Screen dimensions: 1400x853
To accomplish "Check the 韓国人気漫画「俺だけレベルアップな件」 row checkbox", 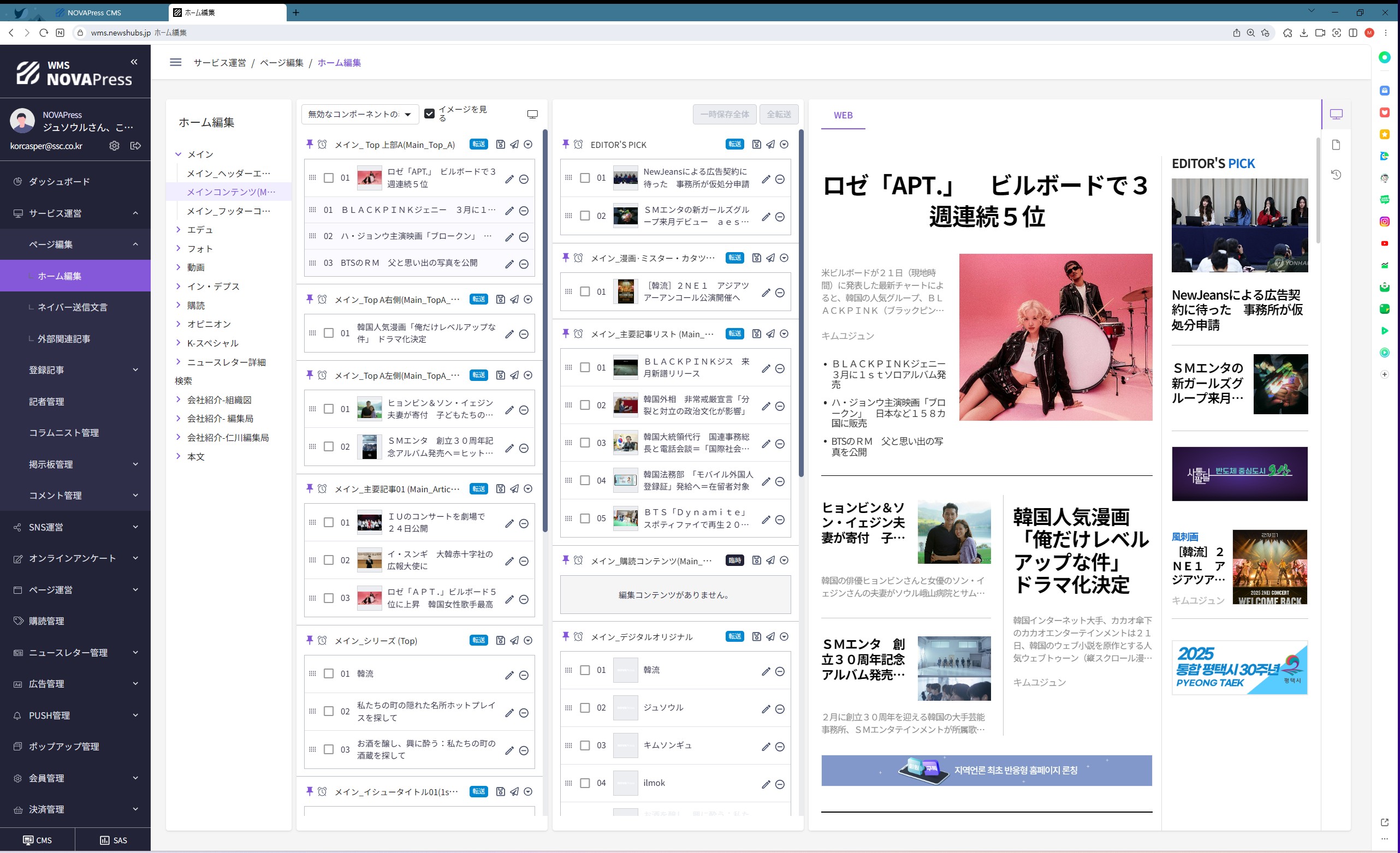I will (x=328, y=333).
